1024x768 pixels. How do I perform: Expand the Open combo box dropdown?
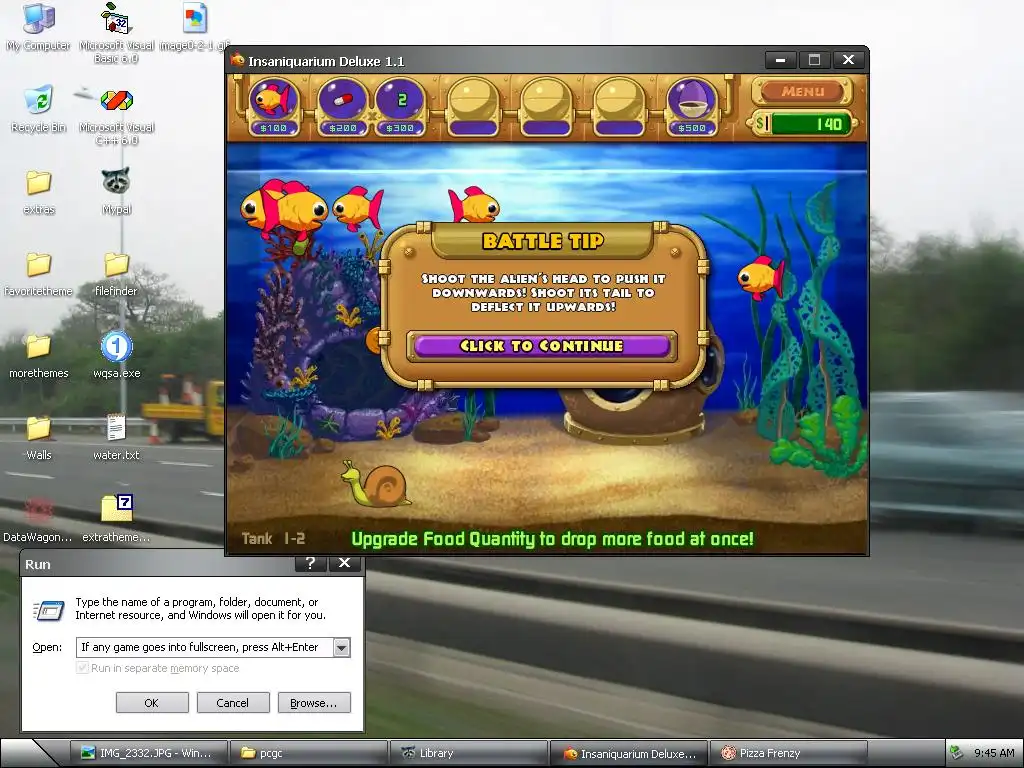[342, 647]
